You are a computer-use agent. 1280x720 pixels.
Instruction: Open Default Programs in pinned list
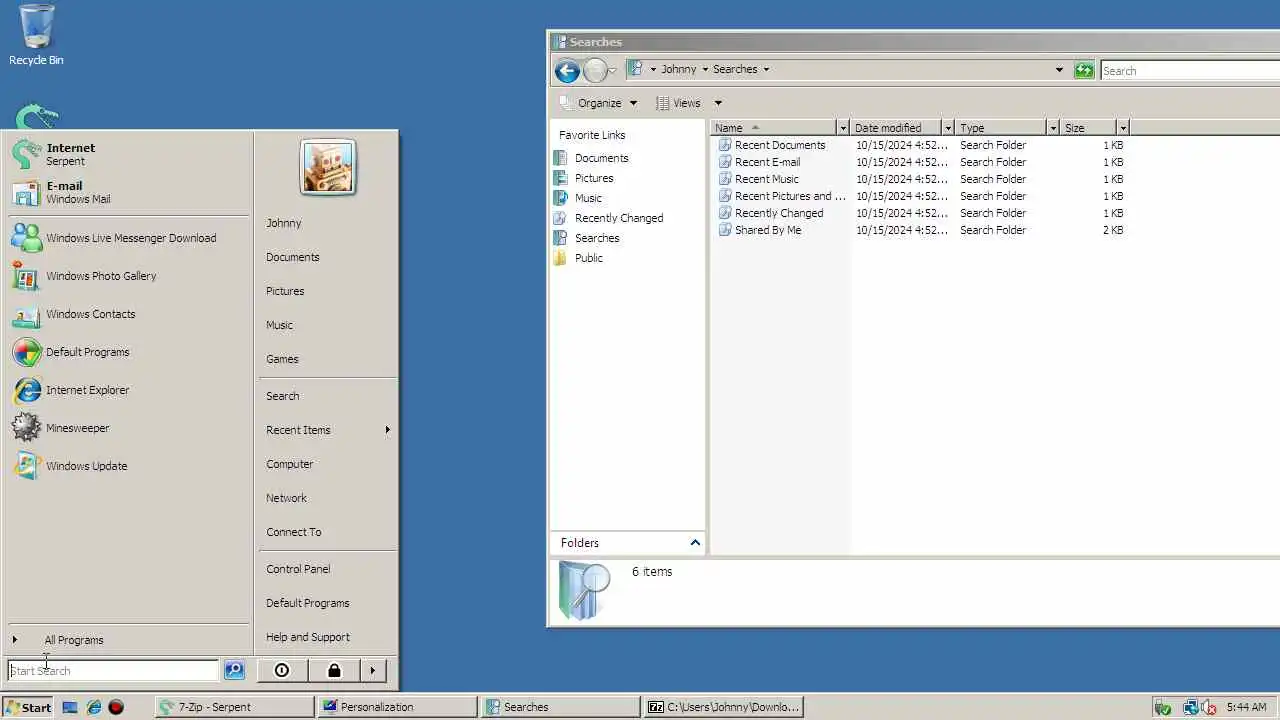128,352
